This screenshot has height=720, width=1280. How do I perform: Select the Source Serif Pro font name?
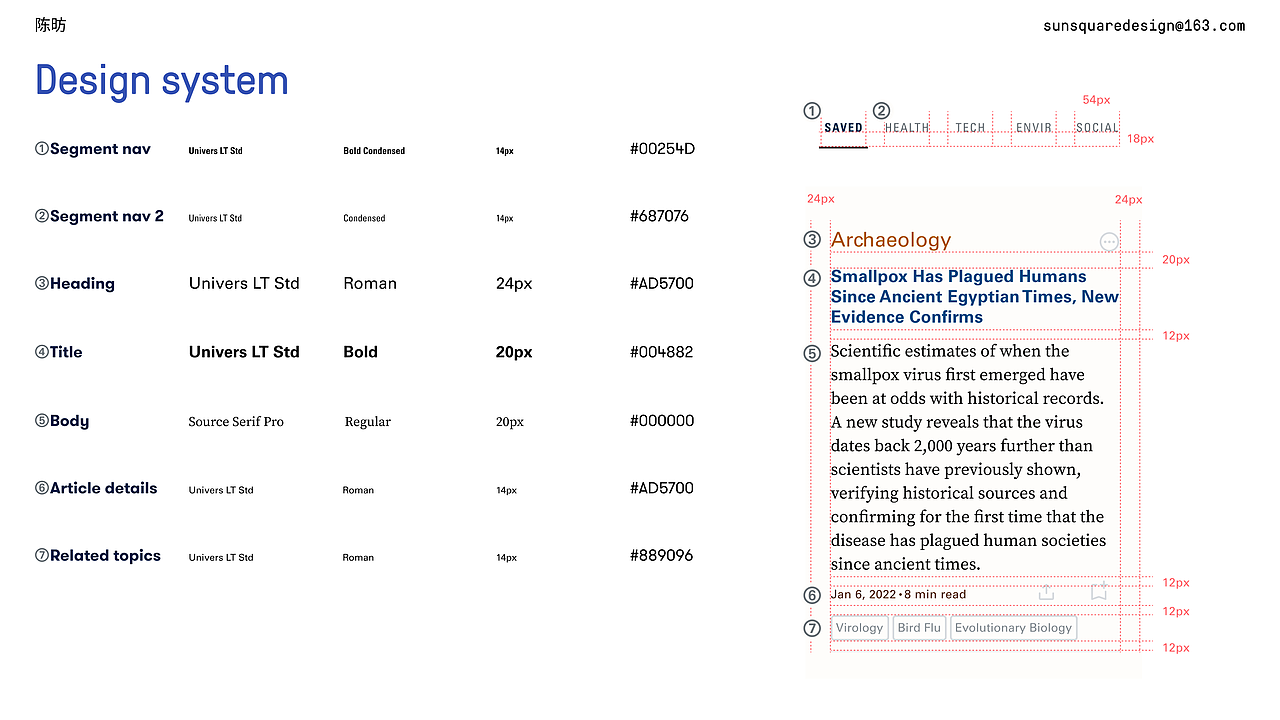pyautogui.click(x=236, y=422)
